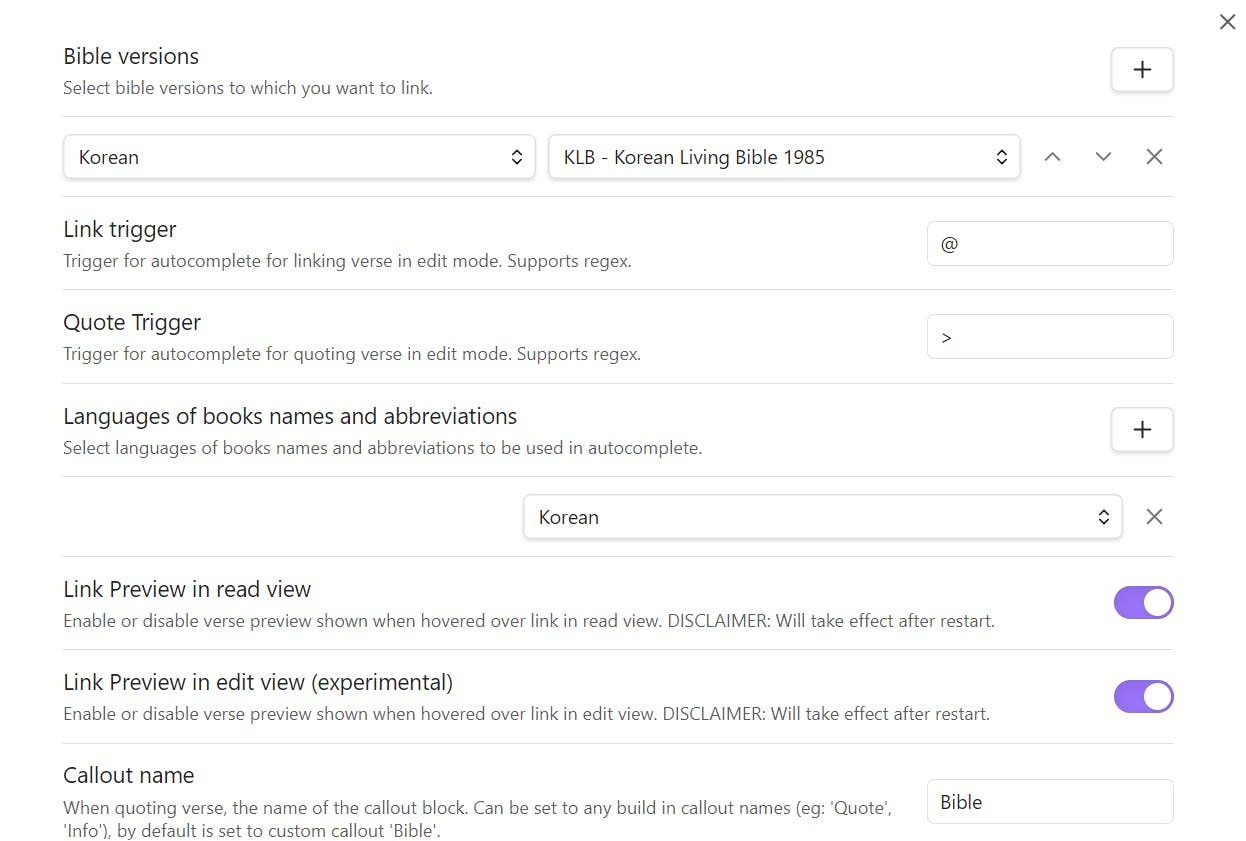This screenshot has height=841, width=1246.
Task: Click the Bible versions heading
Action: pos(131,56)
